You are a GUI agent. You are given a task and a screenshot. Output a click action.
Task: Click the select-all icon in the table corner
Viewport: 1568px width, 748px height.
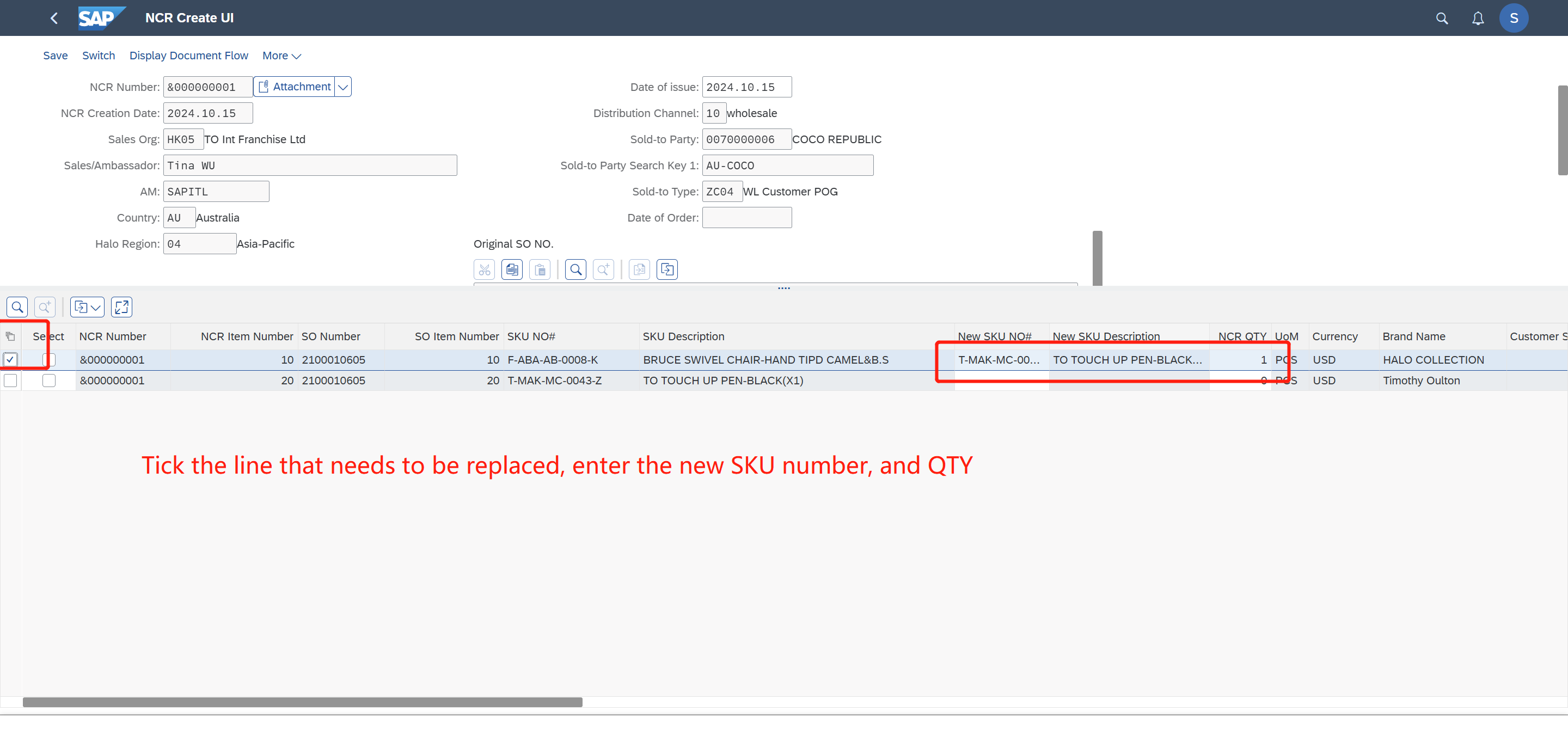(x=10, y=336)
